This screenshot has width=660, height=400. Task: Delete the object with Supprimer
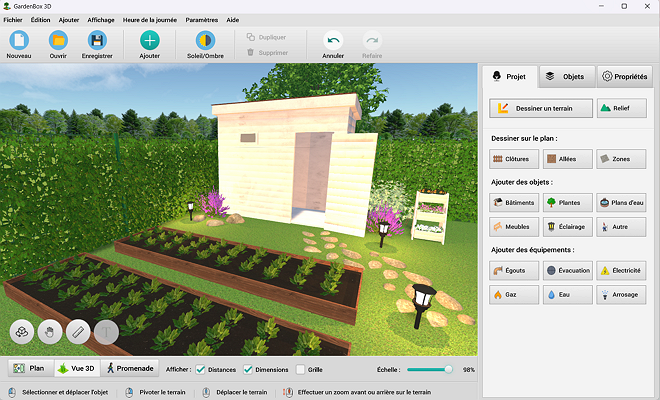pyautogui.click(x=267, y=53)
